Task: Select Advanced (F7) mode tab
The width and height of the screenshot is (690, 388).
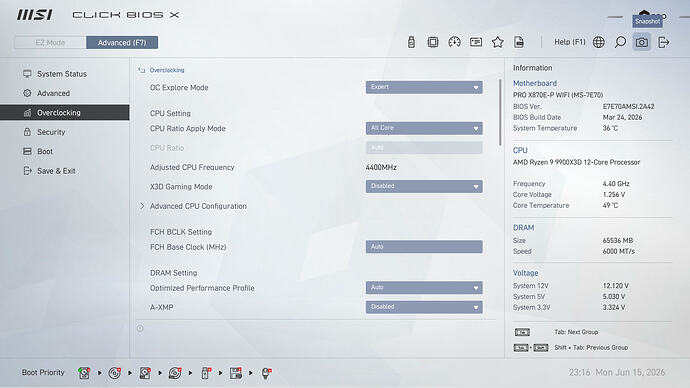Action: (122, 43)
